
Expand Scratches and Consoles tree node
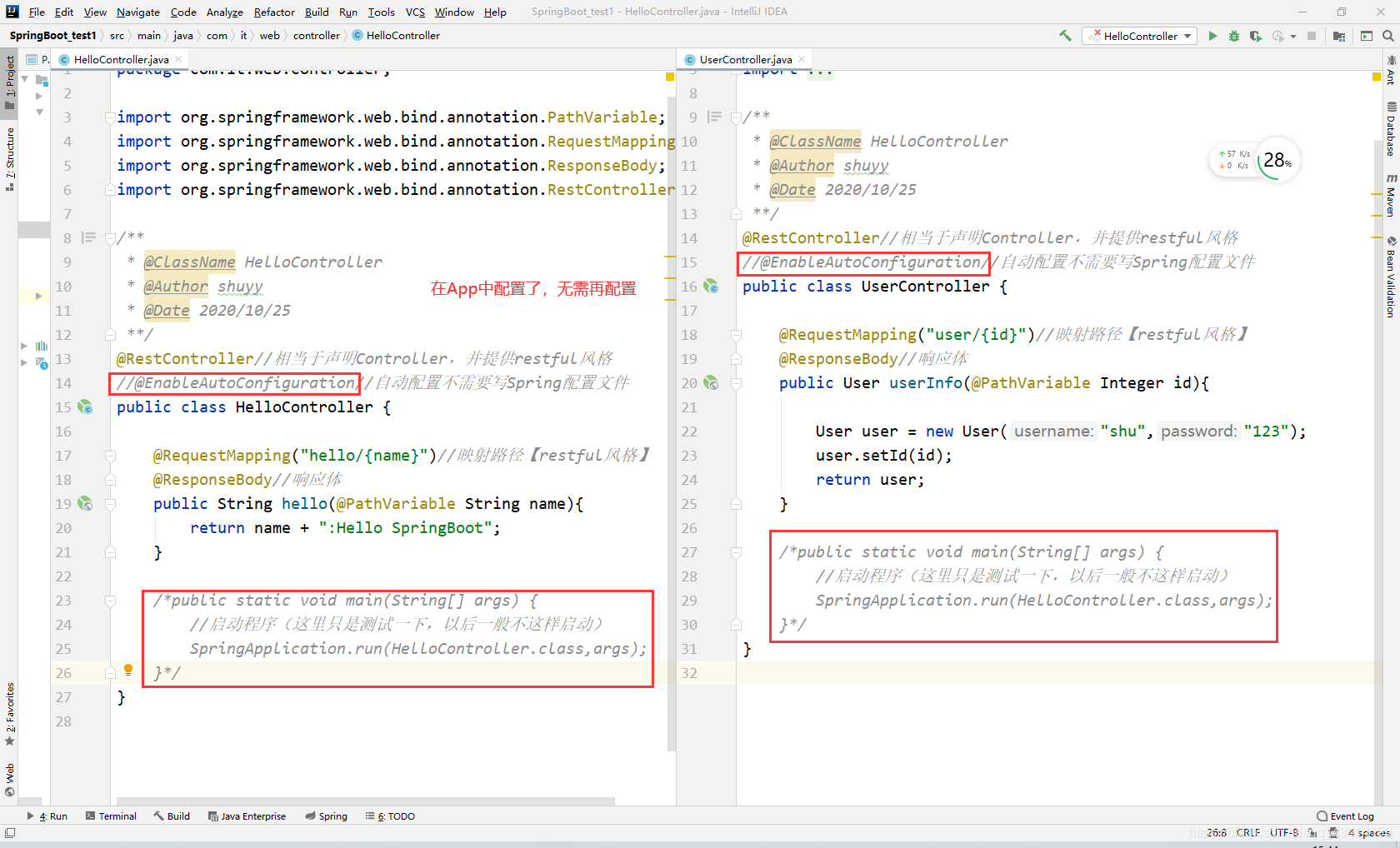23,362
